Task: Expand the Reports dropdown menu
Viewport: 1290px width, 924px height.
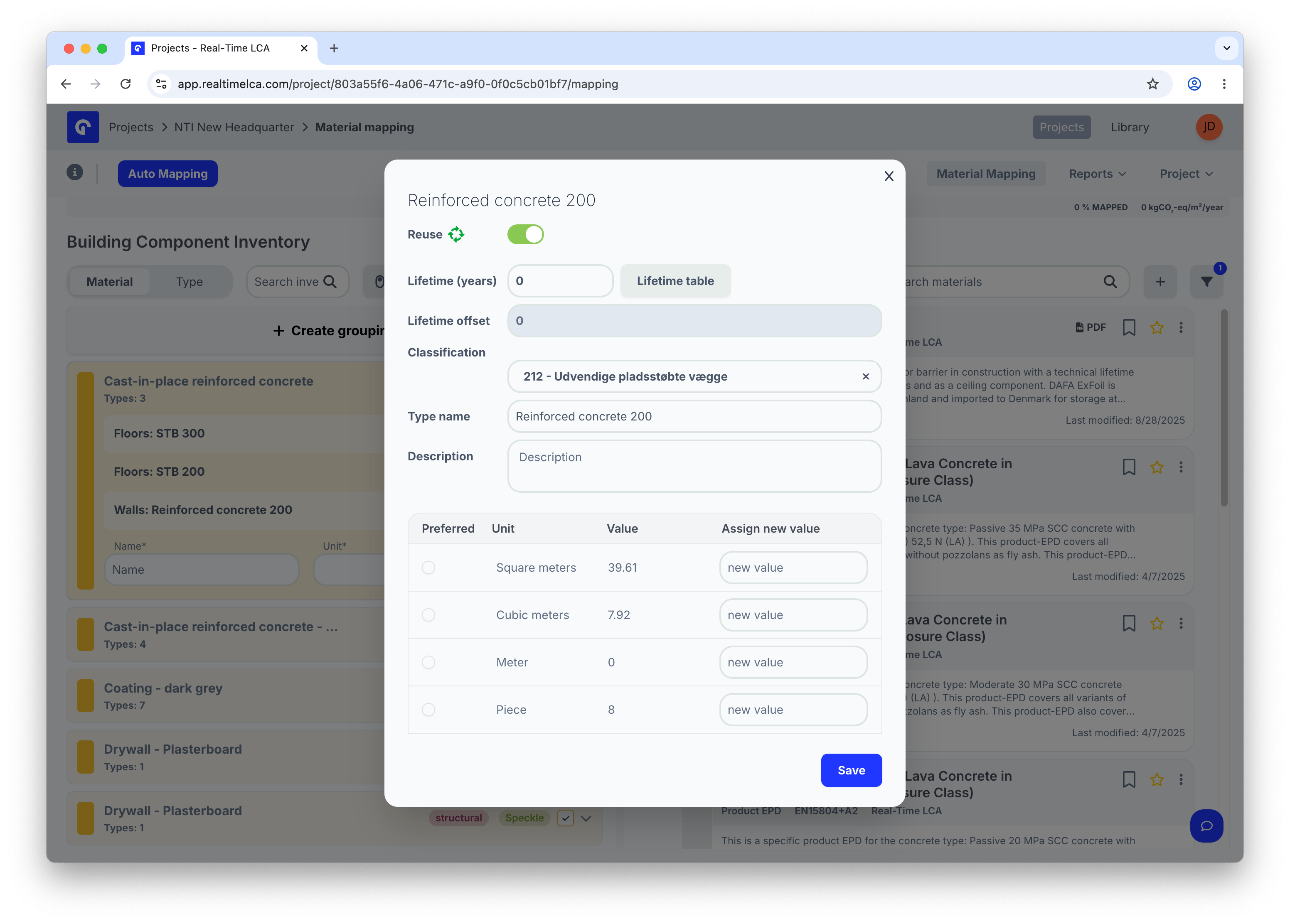Action: (1097, 173)
